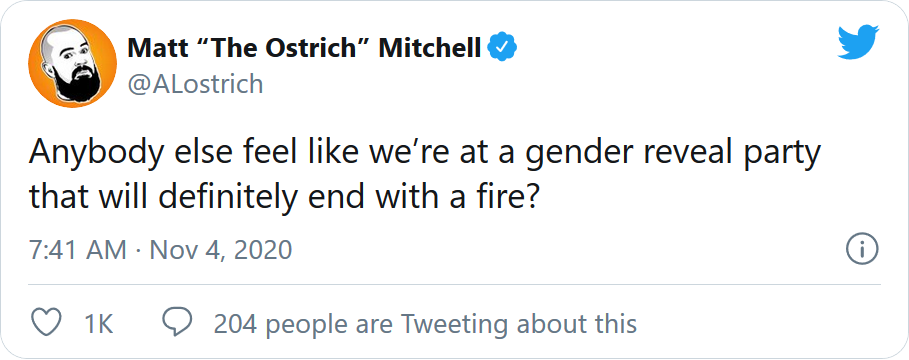The width and height of the screenshot is (909, 360).
Task: Visit the @ALostrich handle
Action: pyautogui.click(x=195, y=84)
